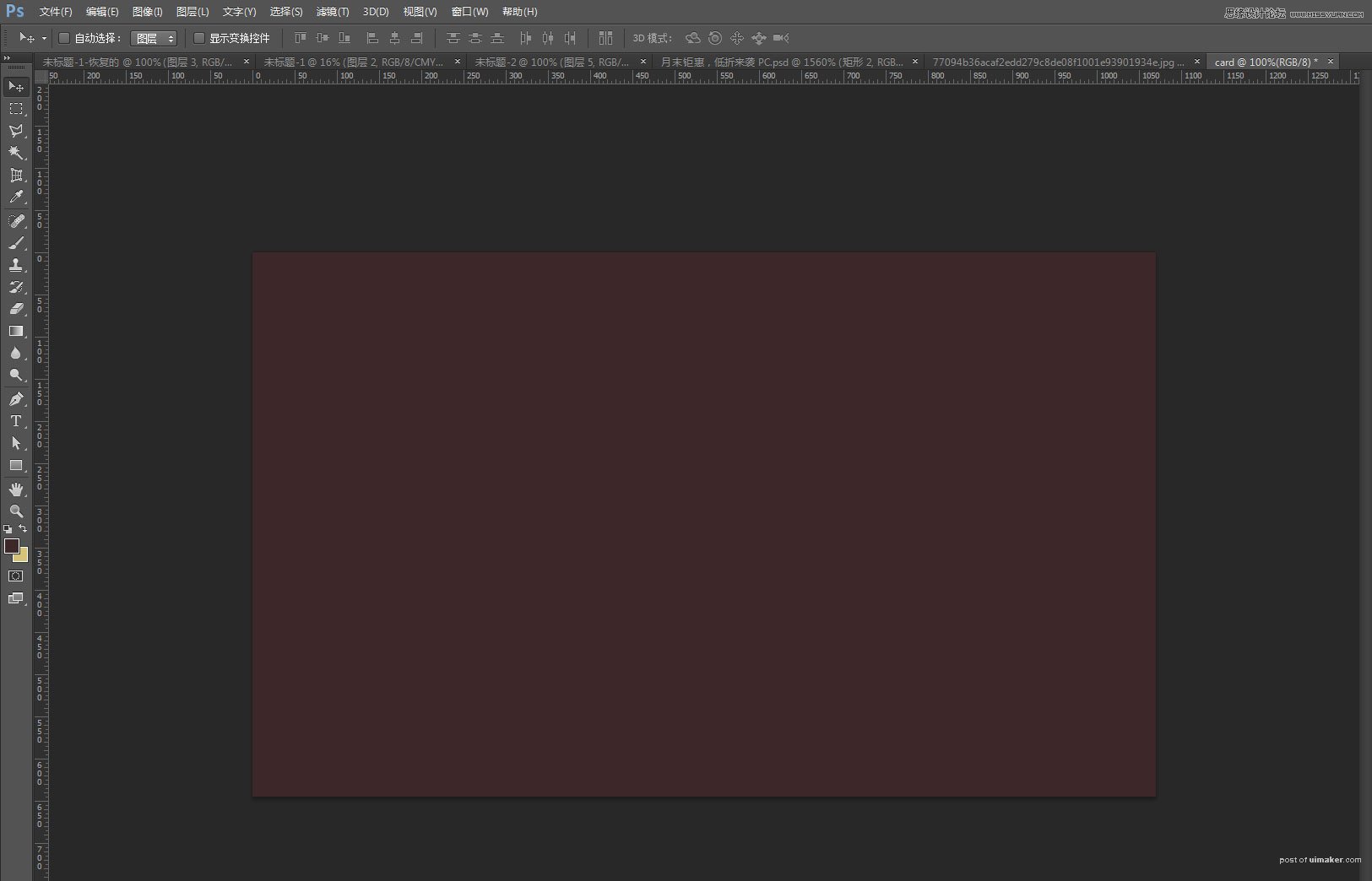Image resolution: width=1372 pixels, height=881 pixels.
Task: Enable the 自动选择 checkbox
Action: point(63,38)
